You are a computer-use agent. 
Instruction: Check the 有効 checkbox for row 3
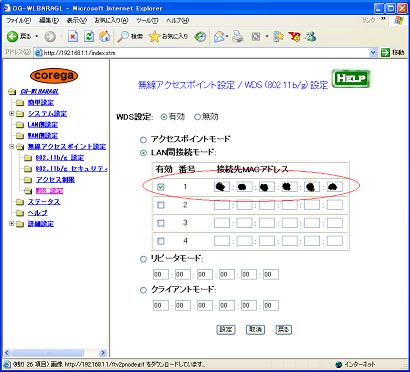(x=161, y=223)
